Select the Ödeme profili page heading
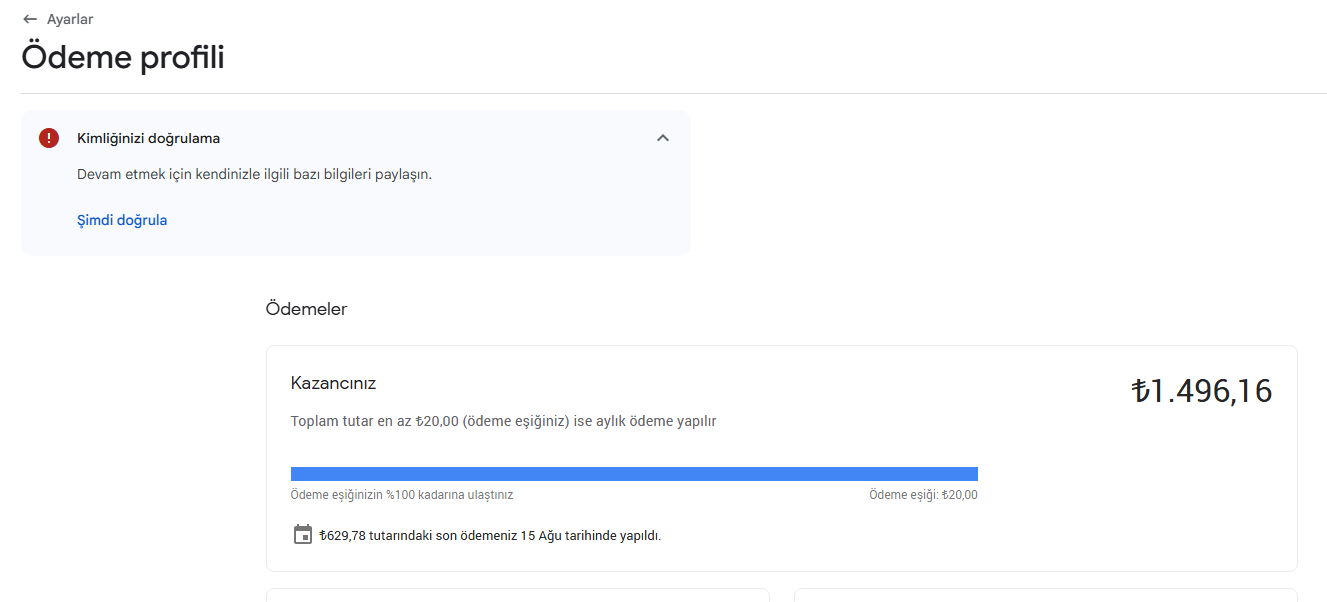 coord(123,57)
